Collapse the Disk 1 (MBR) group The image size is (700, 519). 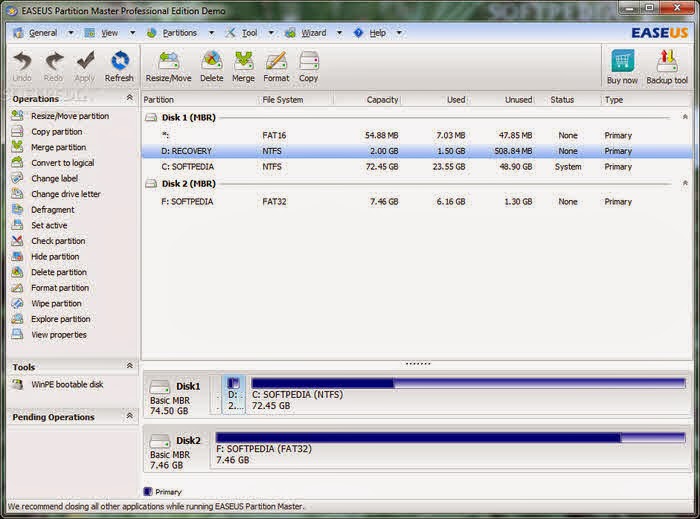click(685, 117)
